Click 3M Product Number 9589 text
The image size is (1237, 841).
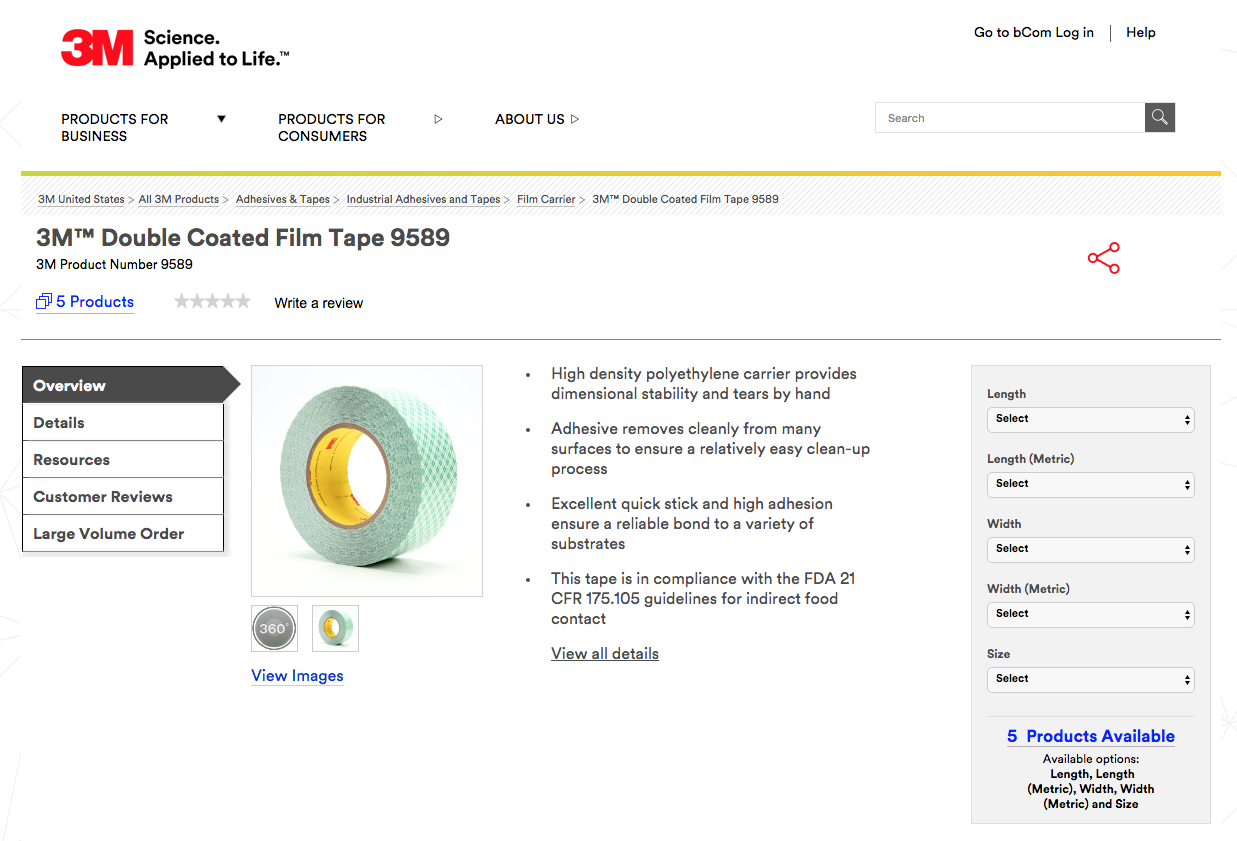click(x=114, y=265)
